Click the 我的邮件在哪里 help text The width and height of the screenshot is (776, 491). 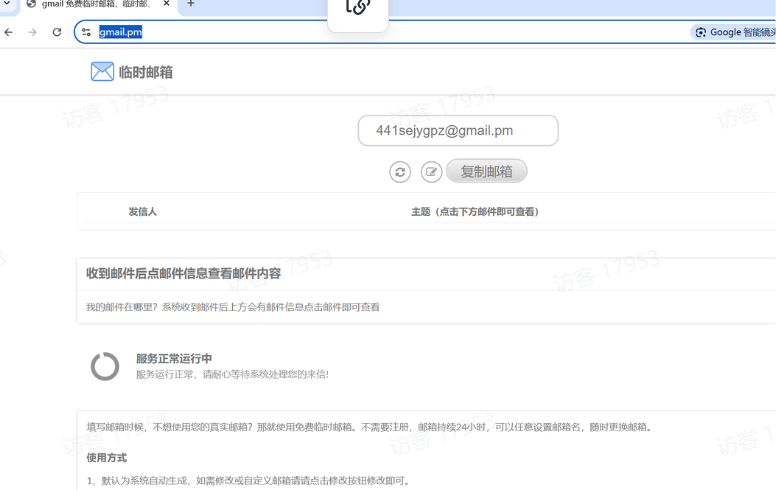tap(233, 307)
